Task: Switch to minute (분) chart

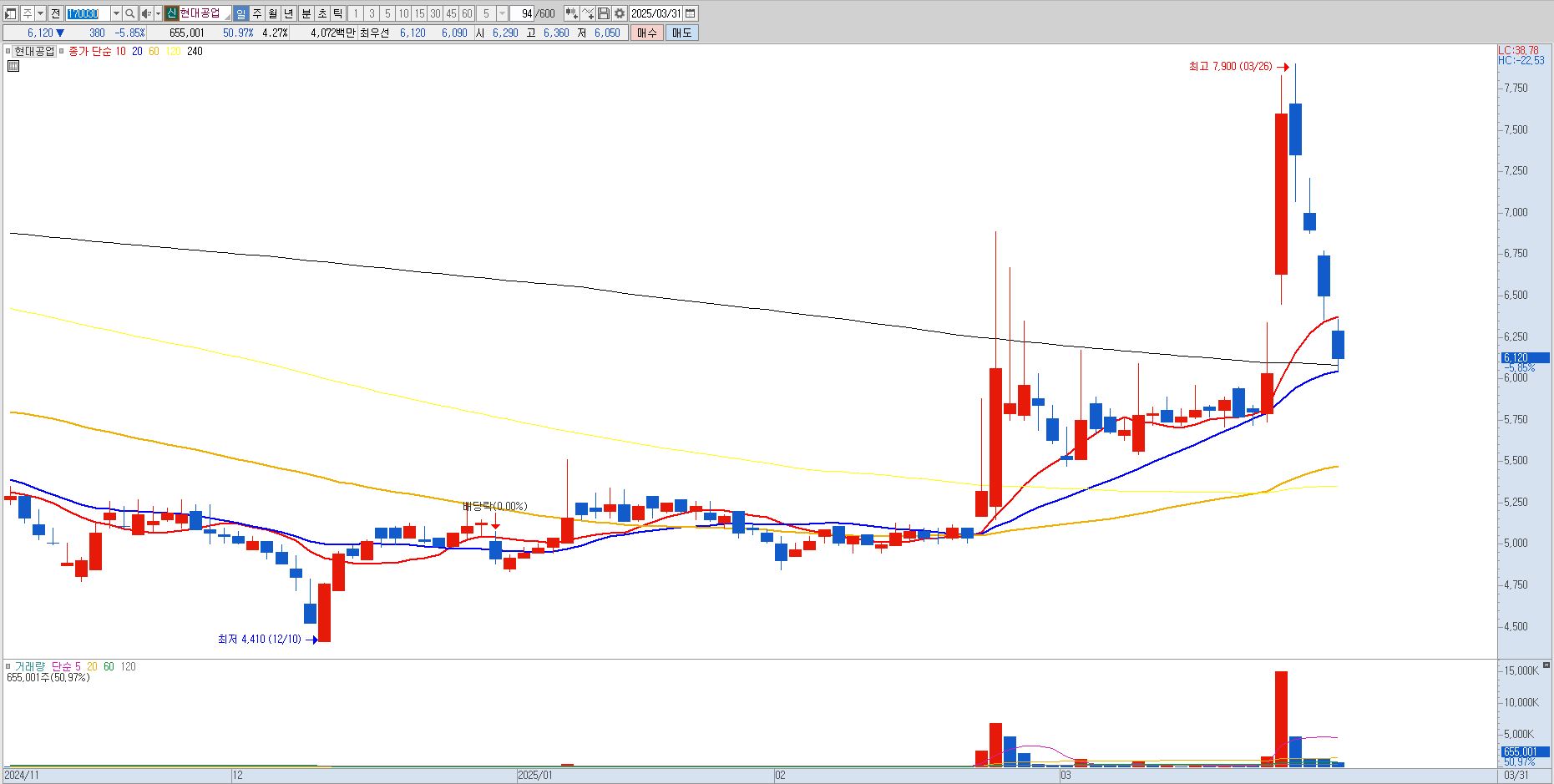Action: click(x=306, y=13)
